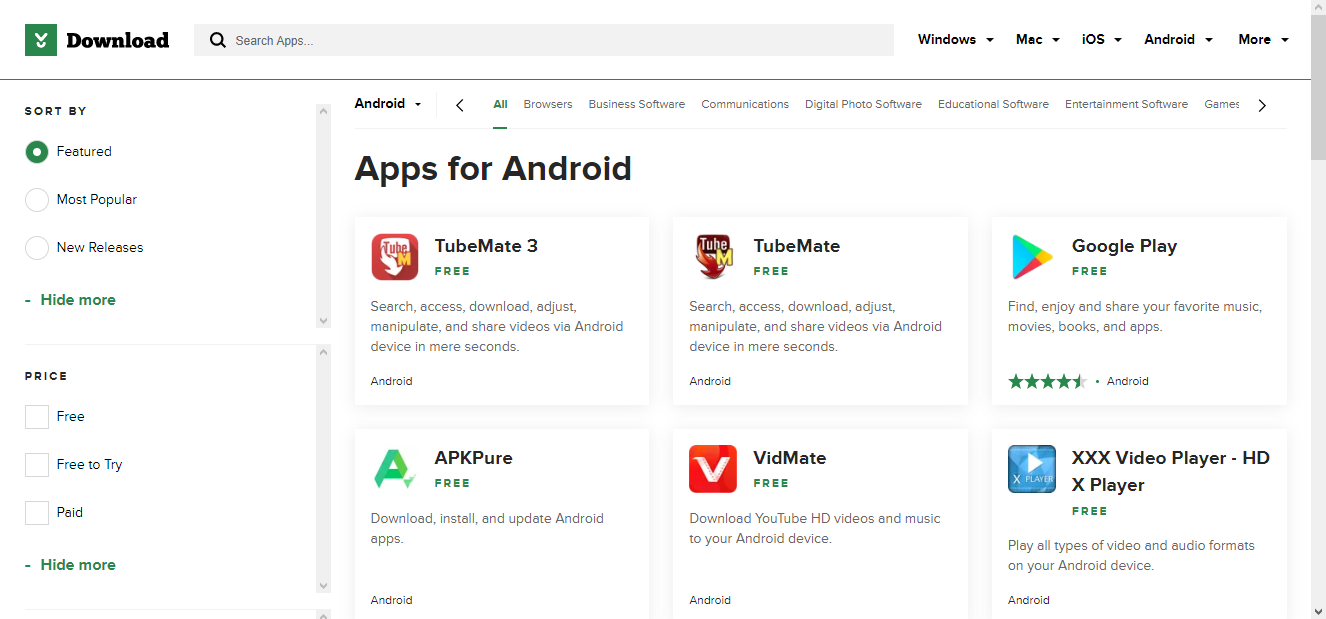
Task: Open XXX Video Player - HD X Player link
Action: (x=1170, y=472)
